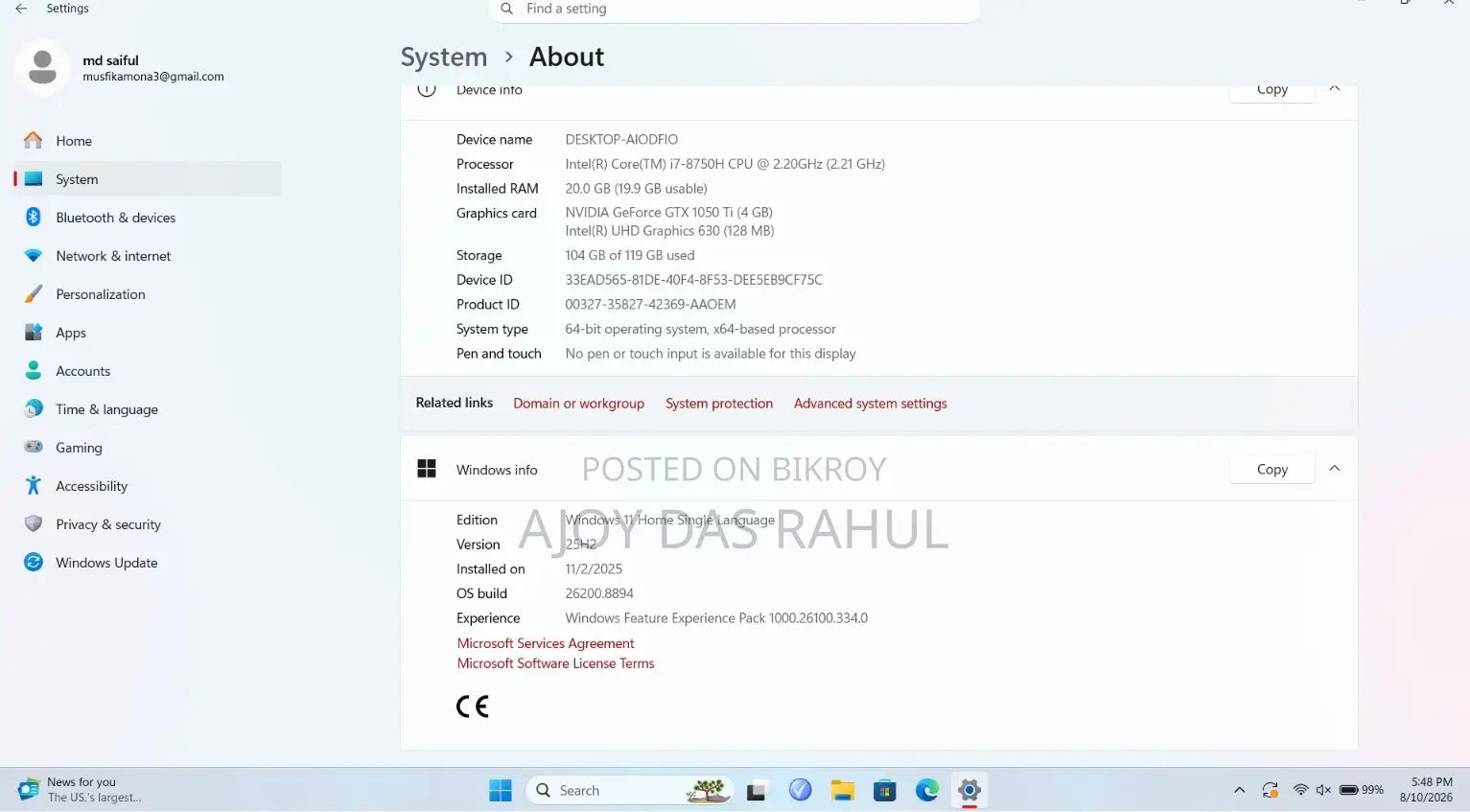Click the No pen or touch input text

click(x=711, y=354)
